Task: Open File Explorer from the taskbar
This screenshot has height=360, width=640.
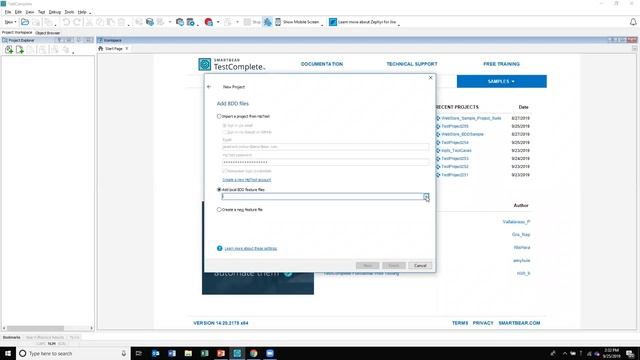Action: [x=188, y=353]
